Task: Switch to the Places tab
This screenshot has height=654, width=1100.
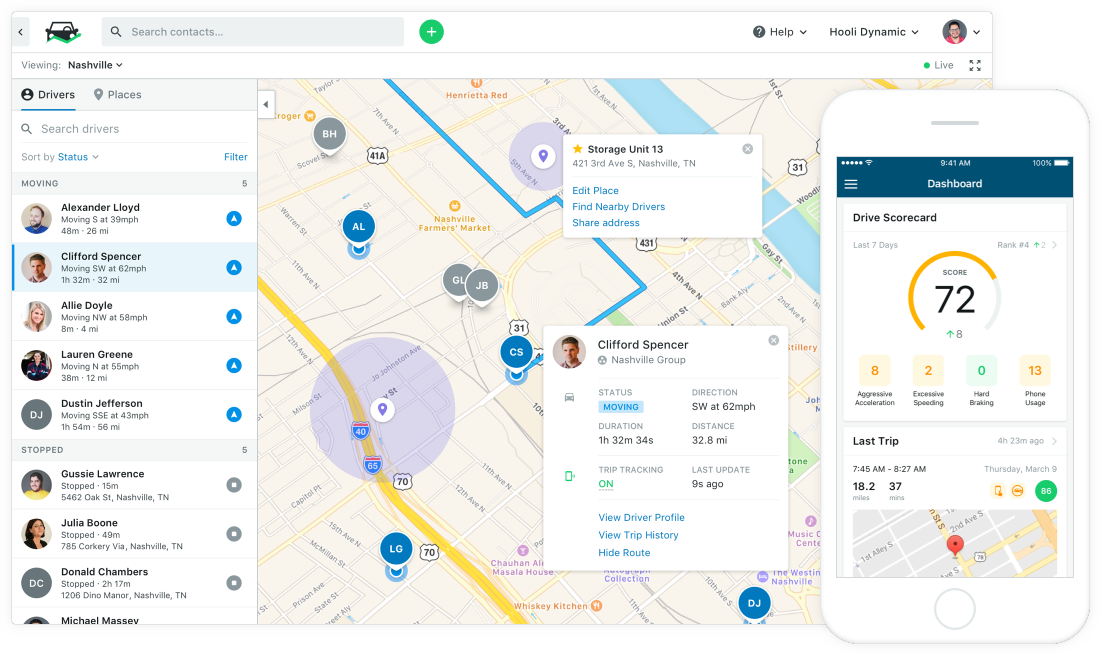Action: coord(118,95)
